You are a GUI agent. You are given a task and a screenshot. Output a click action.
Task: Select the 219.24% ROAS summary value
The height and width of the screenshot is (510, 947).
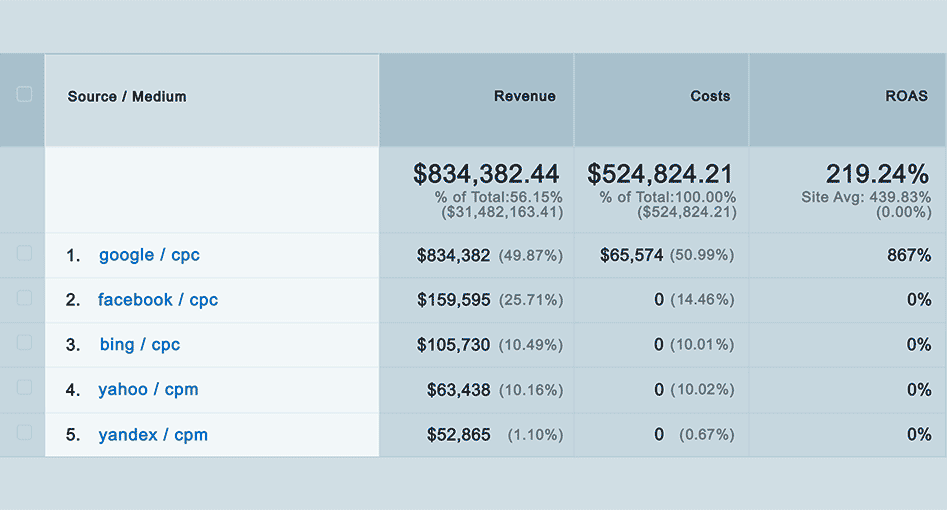tap(877, 174)
